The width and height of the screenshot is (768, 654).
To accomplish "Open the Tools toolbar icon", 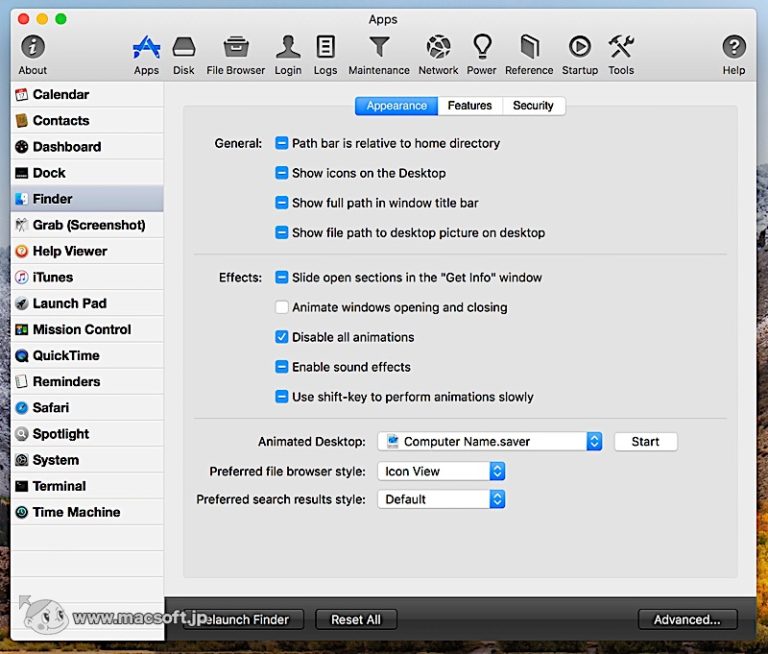I will [x=621, y=54].
